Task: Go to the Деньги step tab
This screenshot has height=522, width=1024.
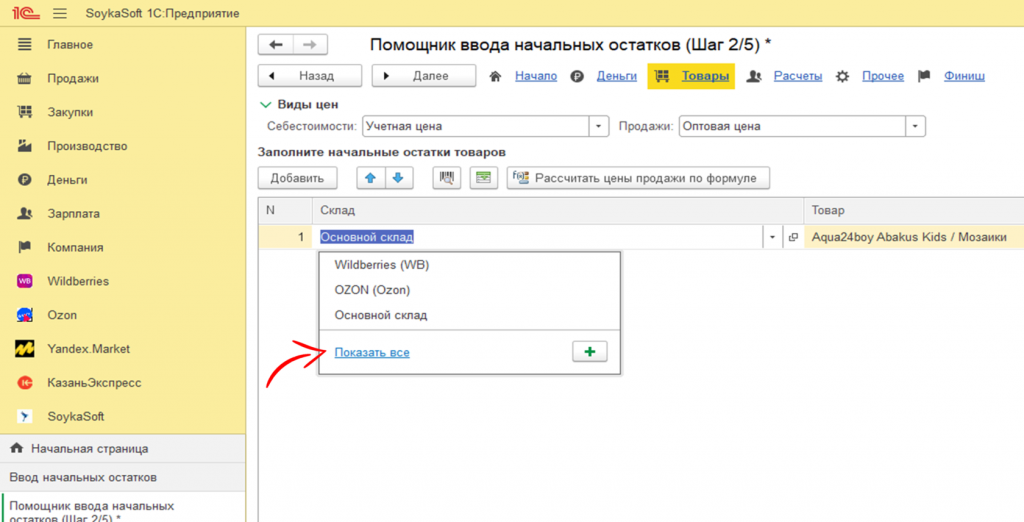Action: pos(616,76)
